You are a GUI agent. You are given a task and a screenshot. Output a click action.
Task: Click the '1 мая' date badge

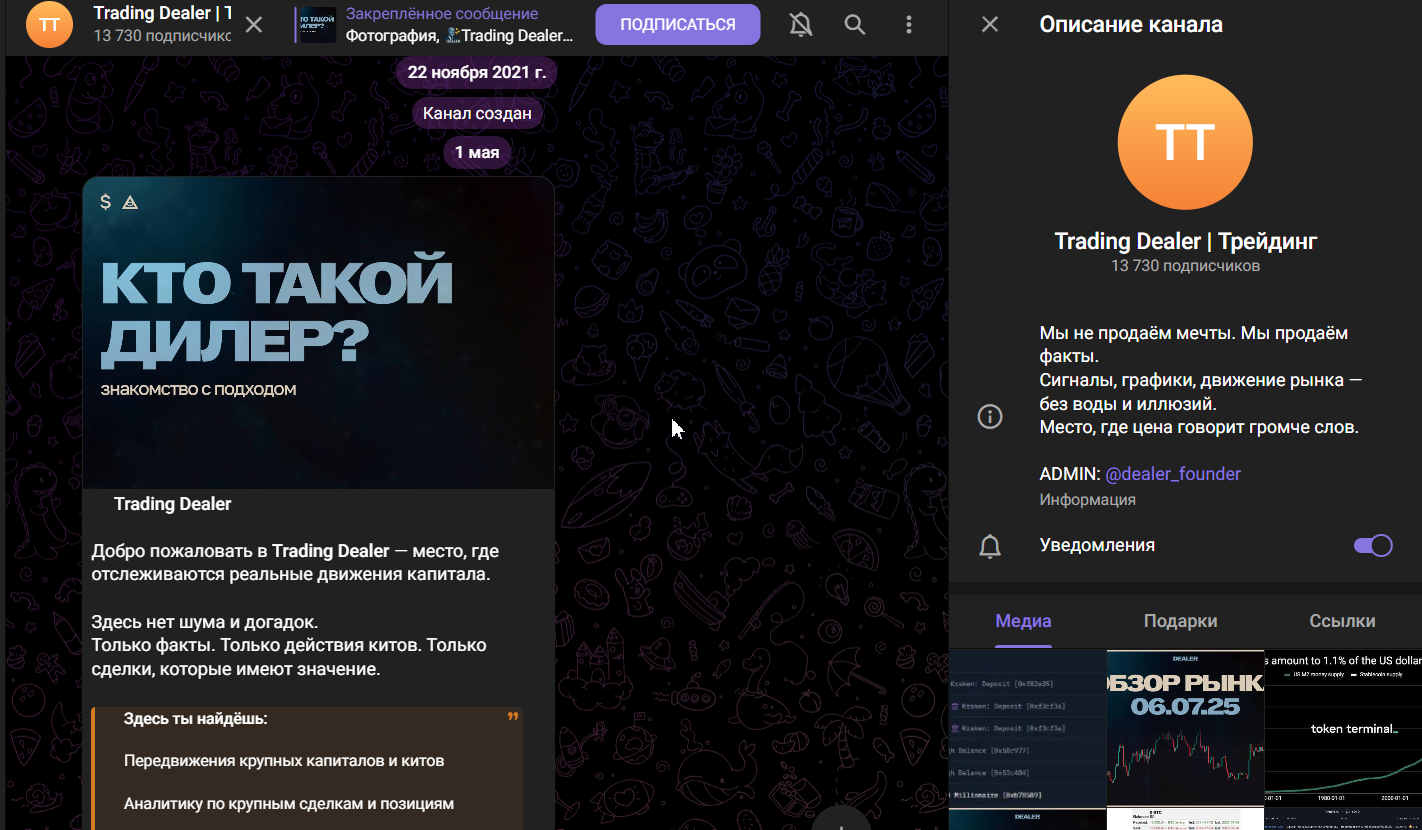click(x=477, y=152)
